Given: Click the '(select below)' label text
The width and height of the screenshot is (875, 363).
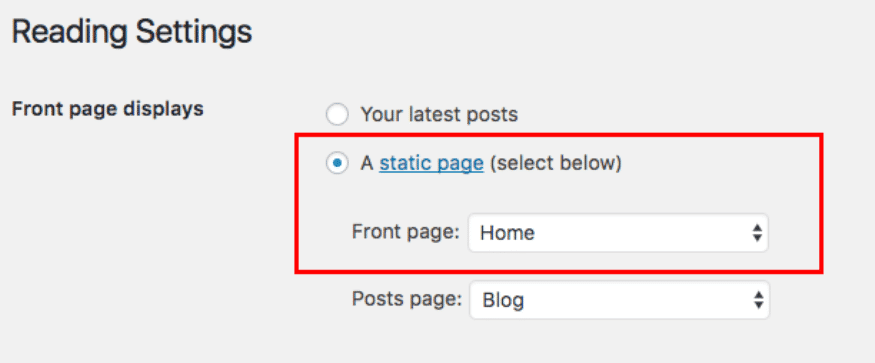Looking at the screenshot, I should [556, 164].
